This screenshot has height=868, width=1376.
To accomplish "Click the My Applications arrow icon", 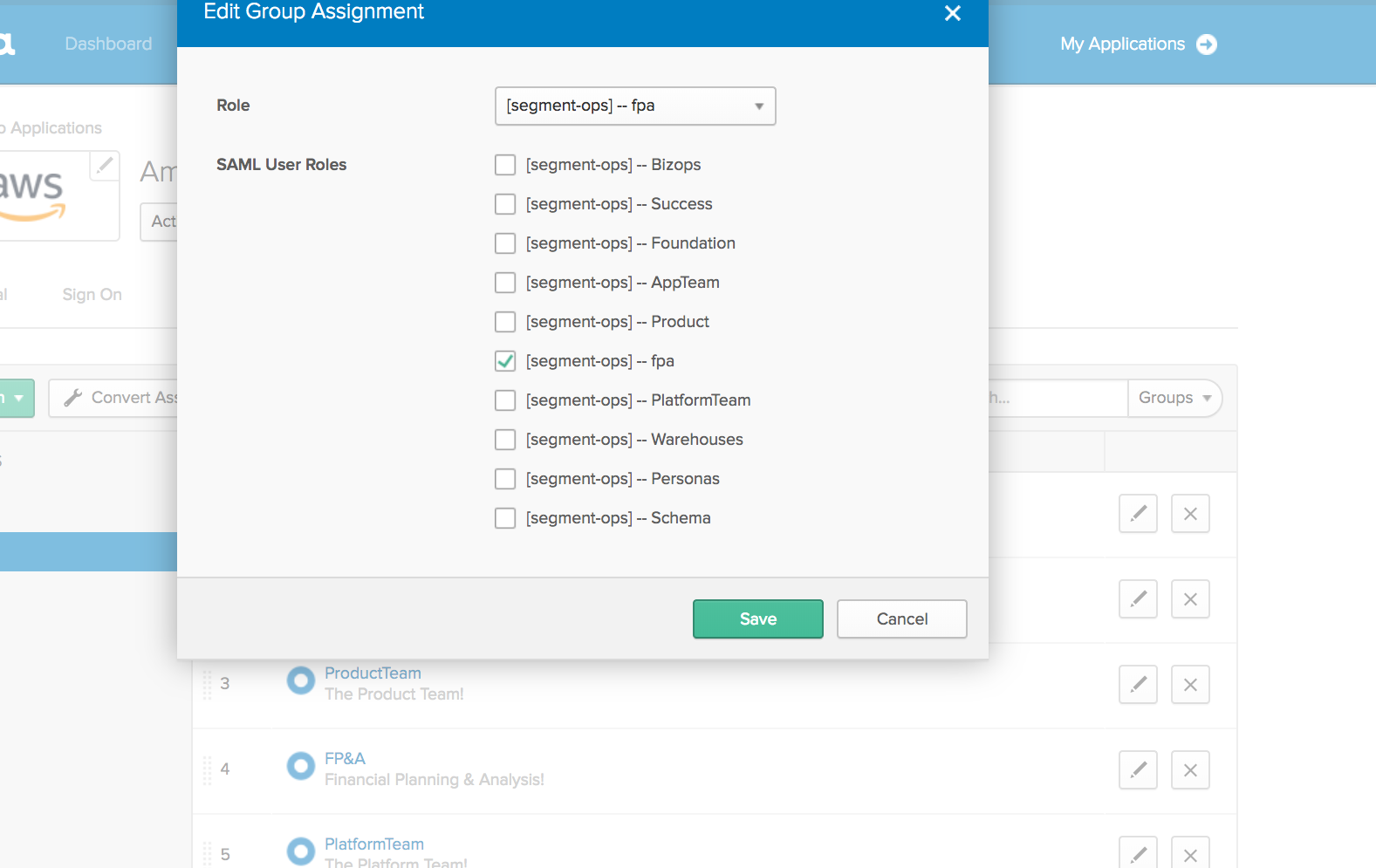I will click(x=1206, y=44).
